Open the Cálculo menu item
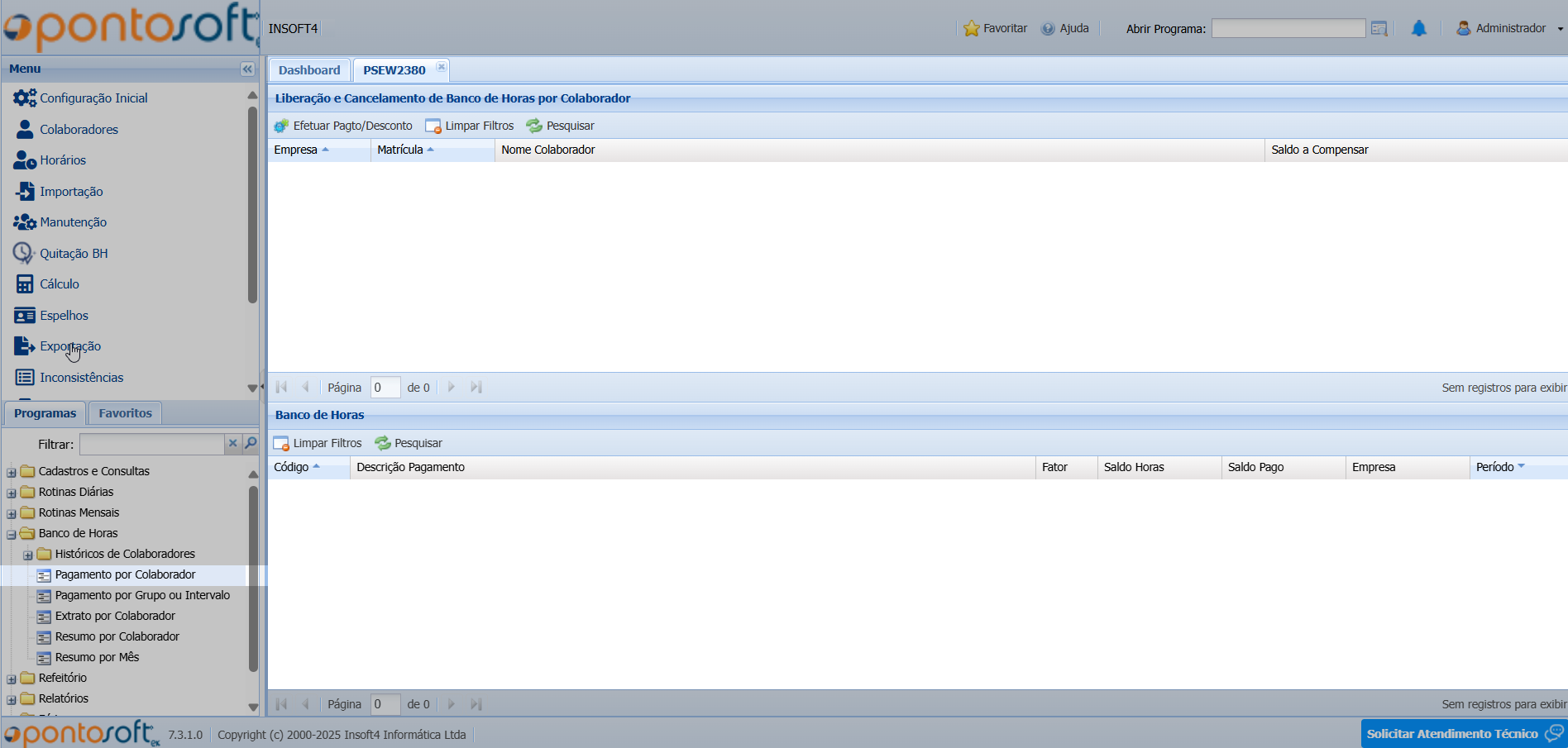The image size is (1568, 748). [60, 284]
